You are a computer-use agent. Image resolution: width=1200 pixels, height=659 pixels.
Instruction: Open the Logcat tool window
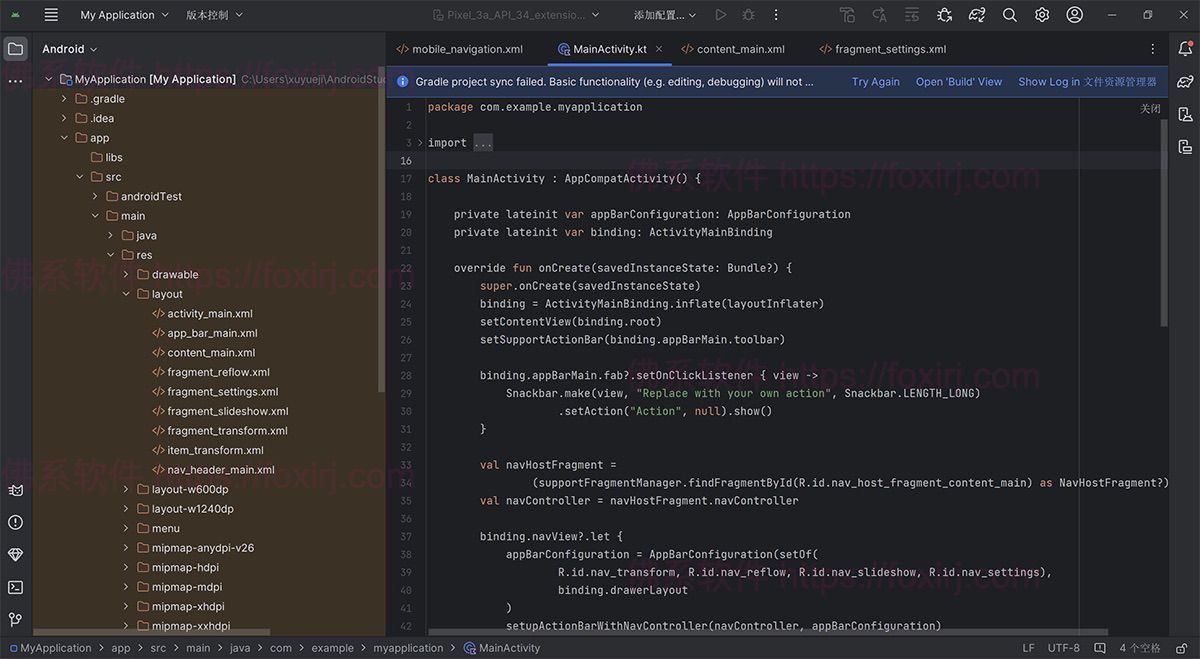coord(15,490)
